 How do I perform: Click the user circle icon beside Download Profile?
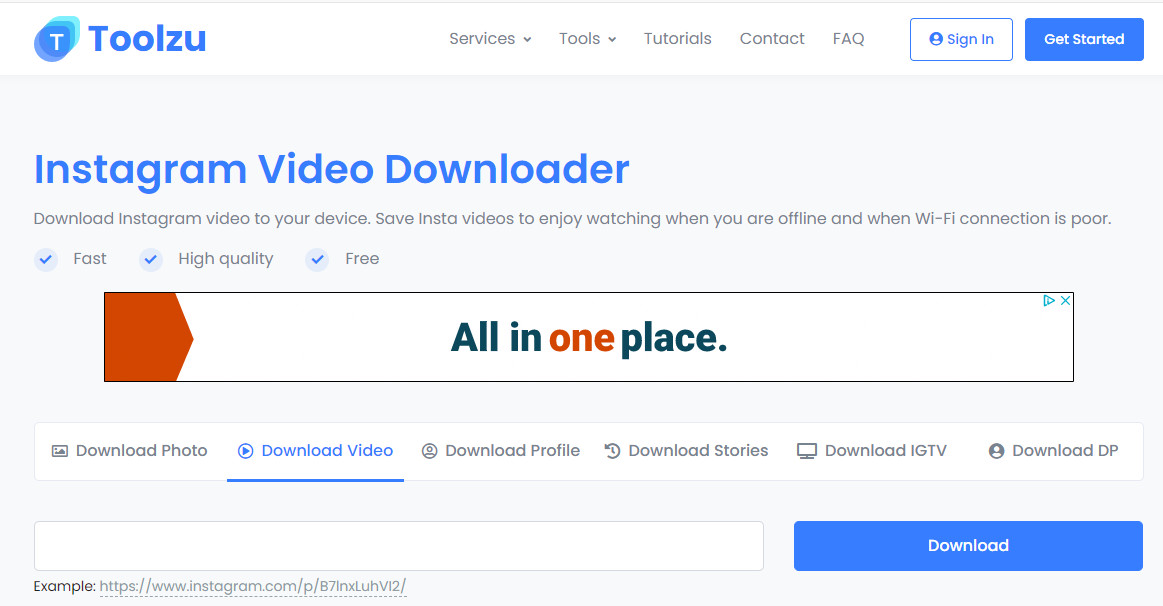pos(430,451)
